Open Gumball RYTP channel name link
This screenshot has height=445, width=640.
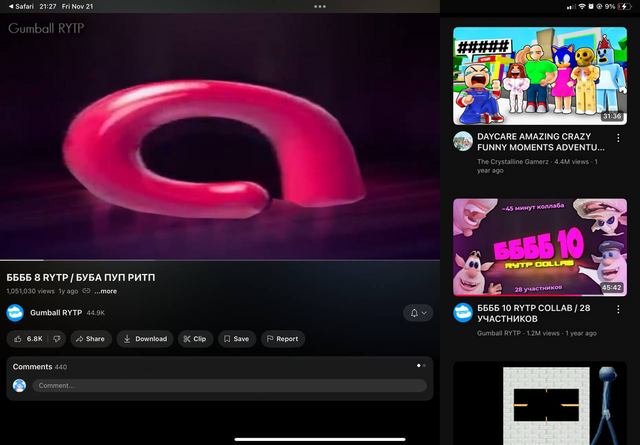pyautogui.click(x=56, y=313)
